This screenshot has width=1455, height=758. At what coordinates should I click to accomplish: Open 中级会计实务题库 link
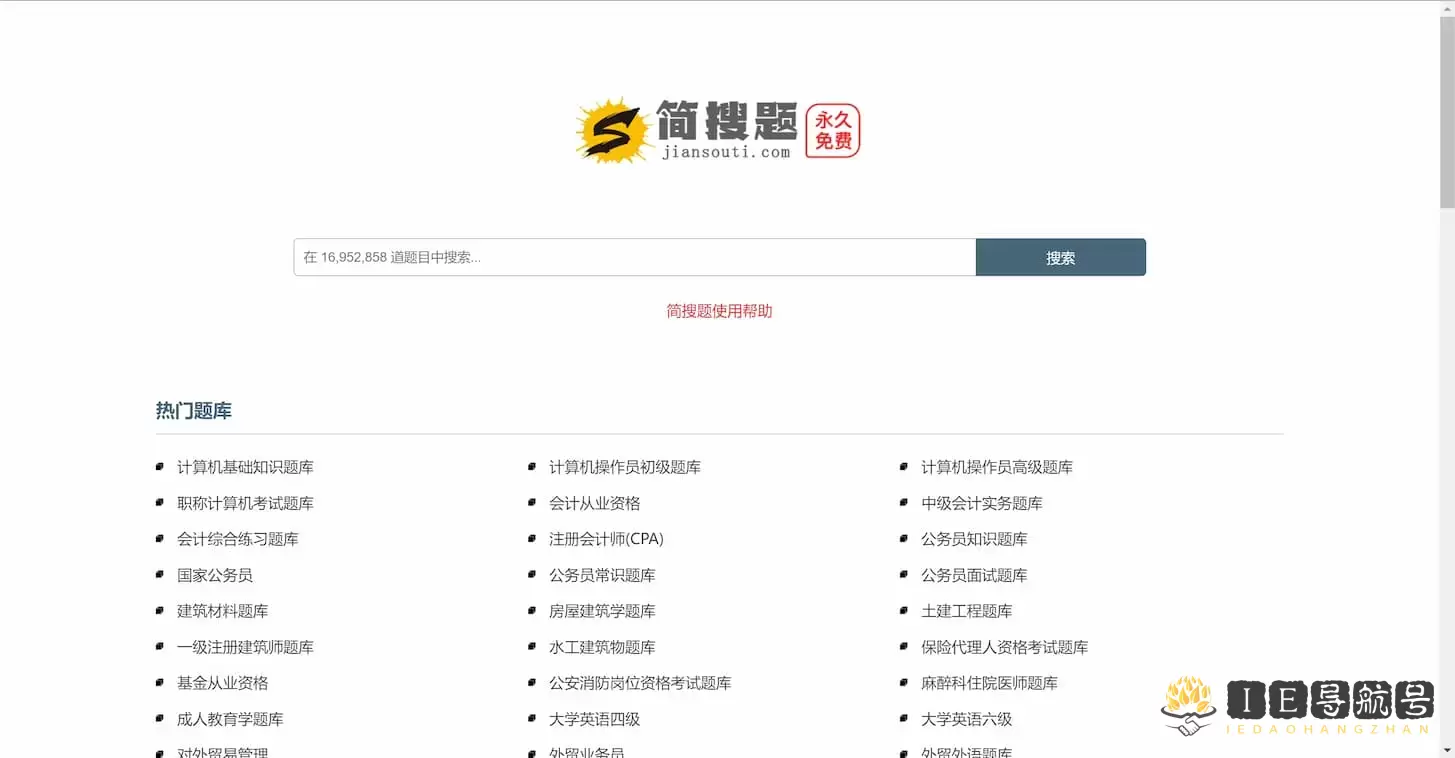(x=982, y=503)
